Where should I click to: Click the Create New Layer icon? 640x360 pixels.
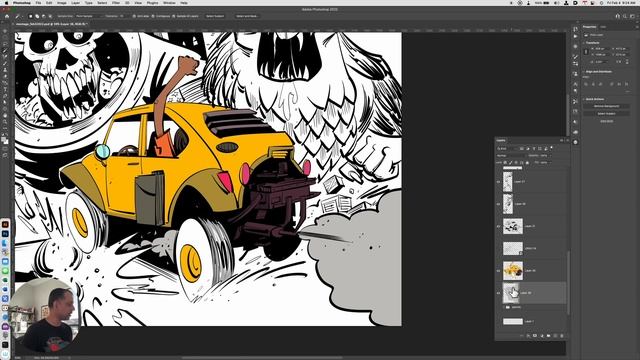tap(555, 336)
